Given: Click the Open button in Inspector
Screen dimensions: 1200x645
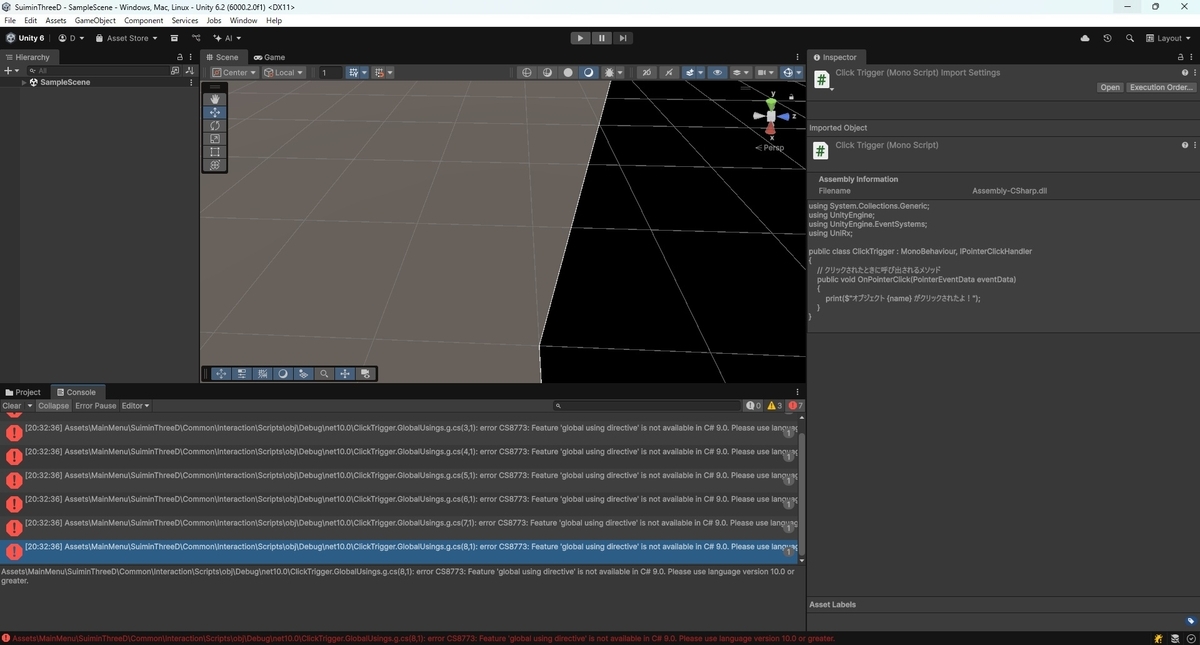Looking at the screenshot, I should [x=1110, y=88].
